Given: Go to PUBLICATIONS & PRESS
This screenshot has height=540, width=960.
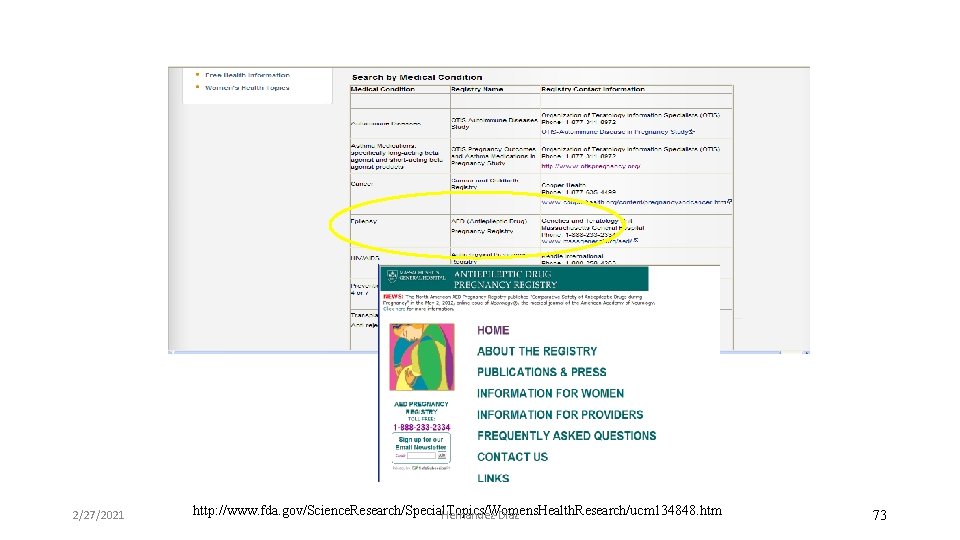Looking at the screenshot, I should [x=542, y=372].
